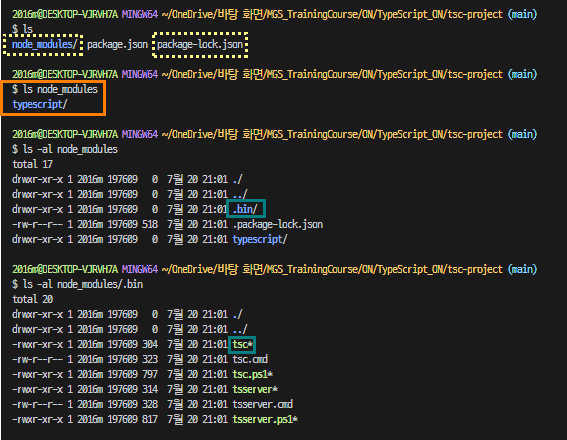Image resolution: width=567 pixels, height=440 pixels.
Task: Click the tsserver.ps1* file entry
Action: [x=265, y=419]
